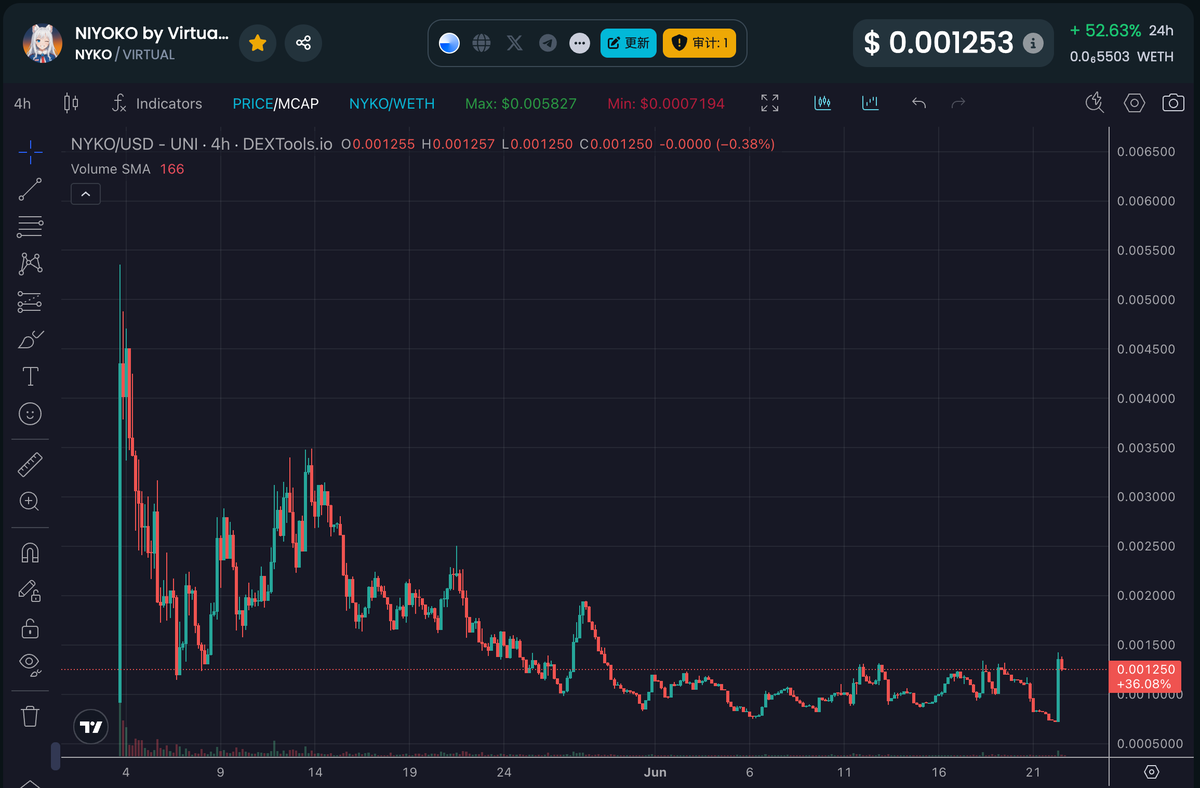
Task: Open the quick search lightning icon
Action: pyautogui.click(x=1095, y=103)
